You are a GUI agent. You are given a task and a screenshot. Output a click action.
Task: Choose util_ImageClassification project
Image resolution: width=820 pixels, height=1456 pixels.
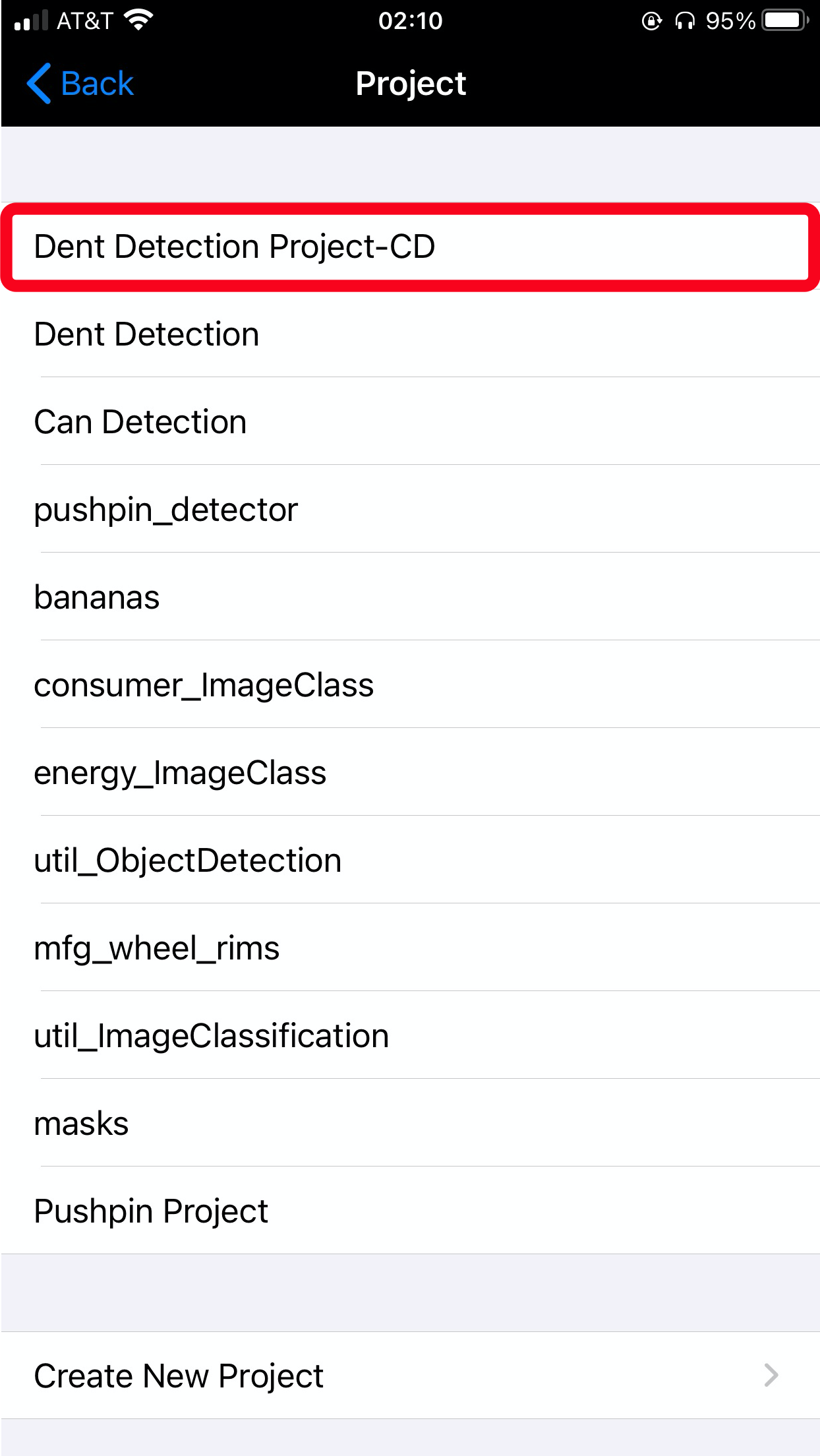[x=410, y=1035]
